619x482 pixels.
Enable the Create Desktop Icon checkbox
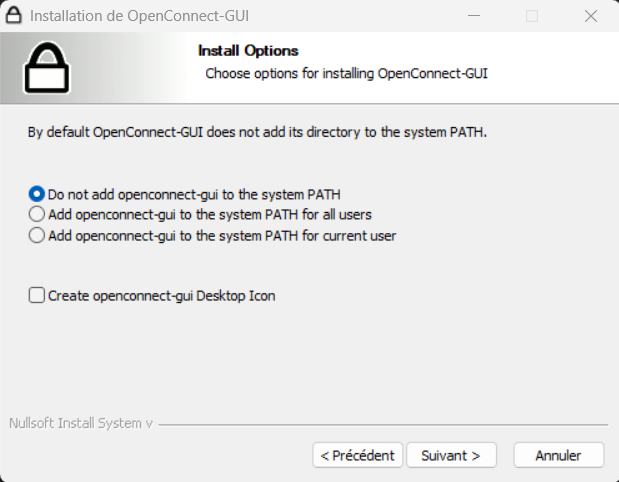point(37,295)
